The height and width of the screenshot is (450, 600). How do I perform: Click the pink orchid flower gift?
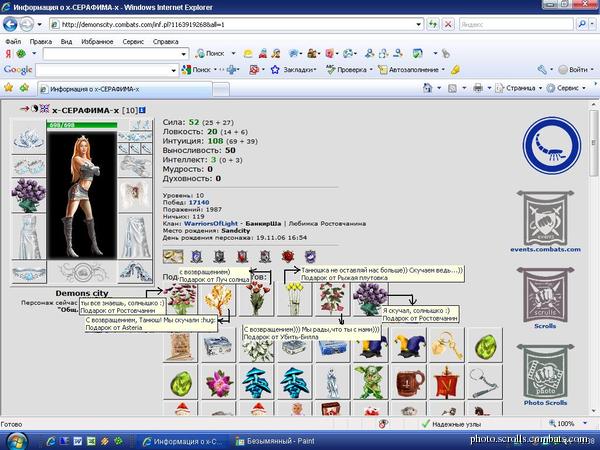(219, 382)
